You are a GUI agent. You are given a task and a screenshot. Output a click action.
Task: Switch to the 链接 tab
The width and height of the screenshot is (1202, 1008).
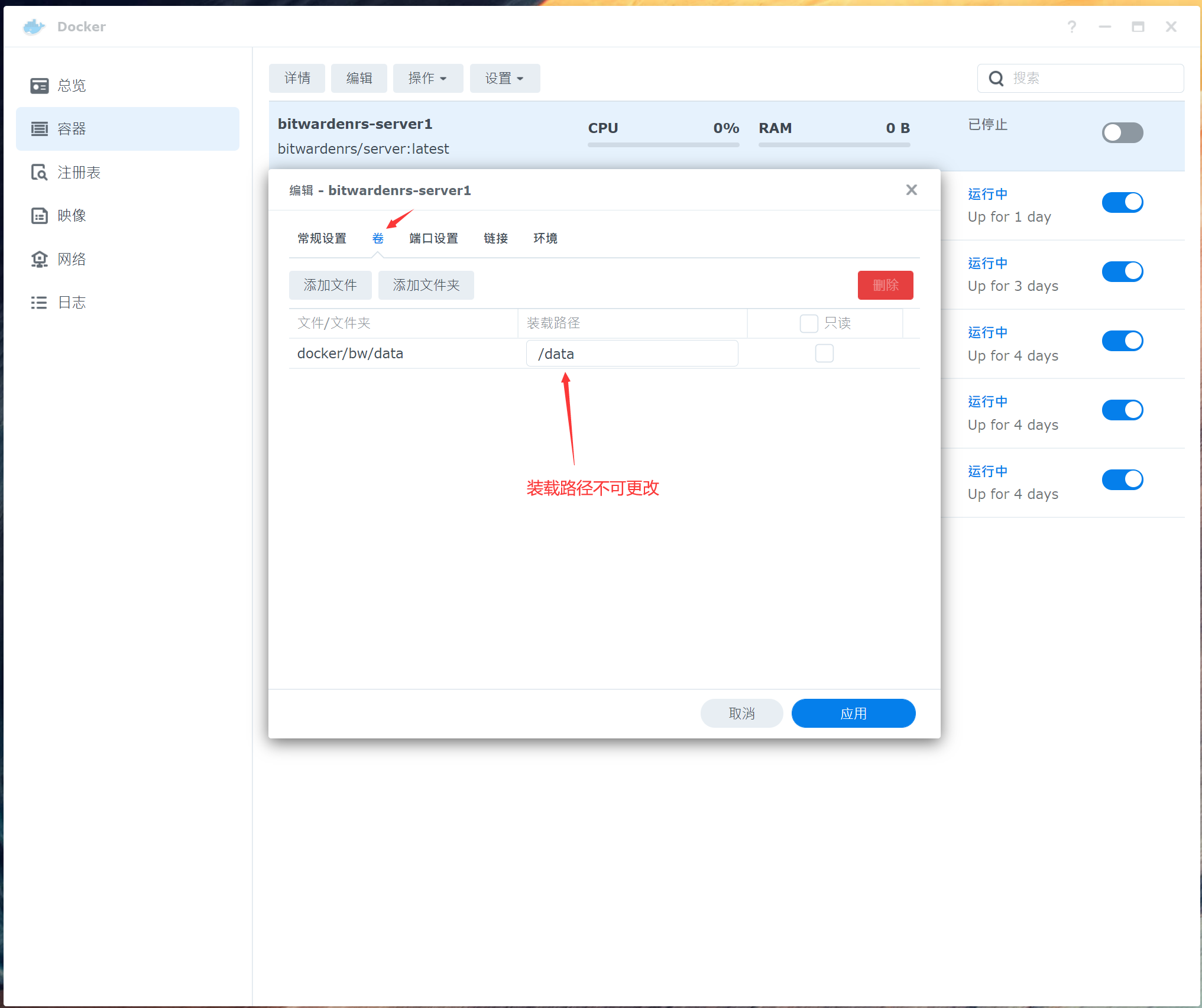pyautogui.click(x=495, y=238)
